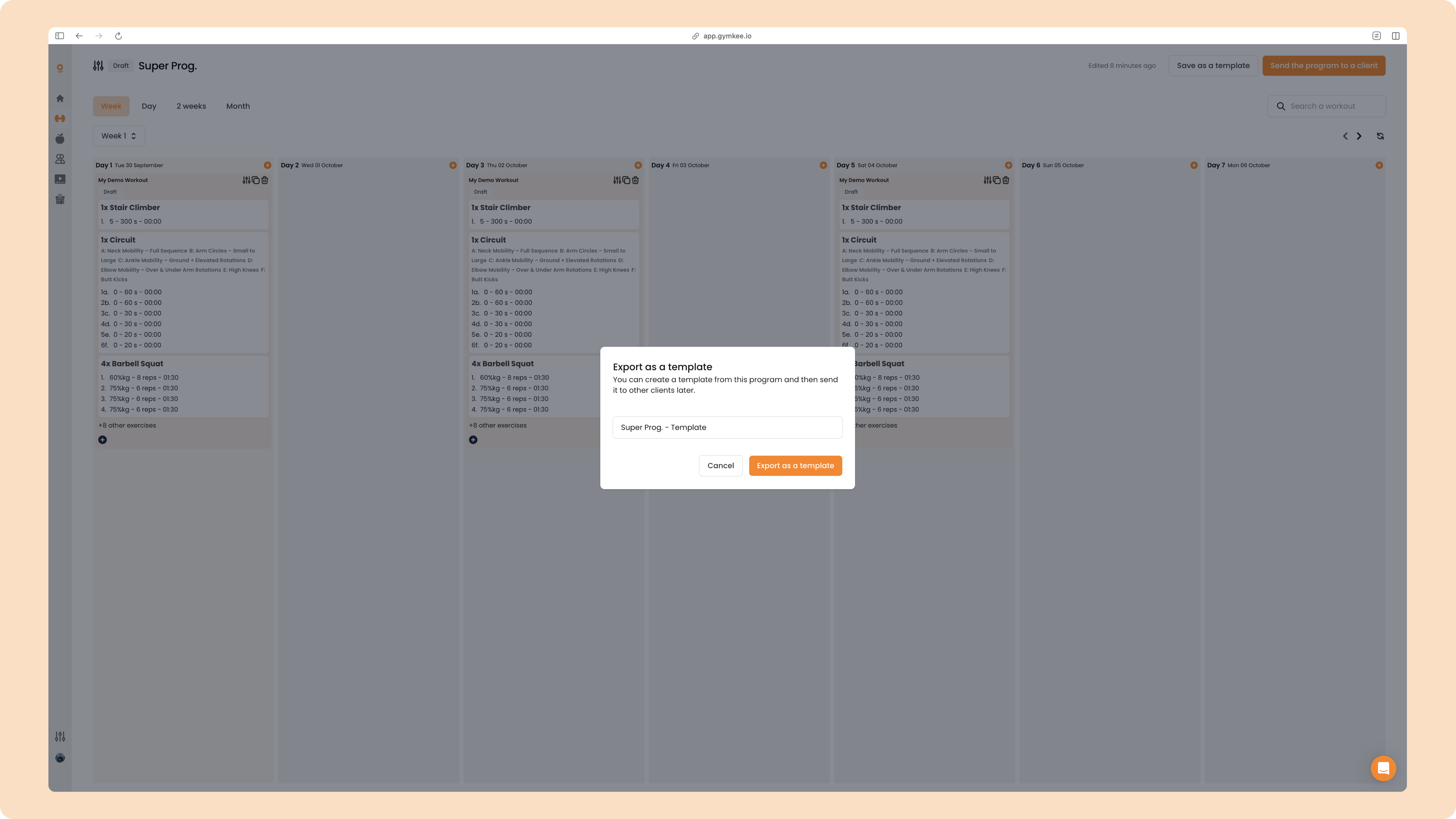Open the clients people icon in sidebar
1456x819 pixels.
[60, 159]
